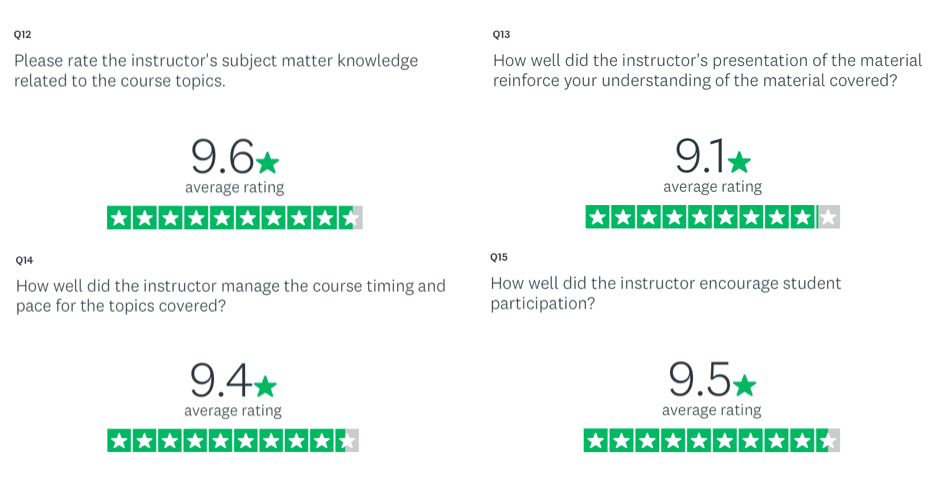
Task: Click the partially filled last star in Q12 bar
Action: [x=351, y=217]
